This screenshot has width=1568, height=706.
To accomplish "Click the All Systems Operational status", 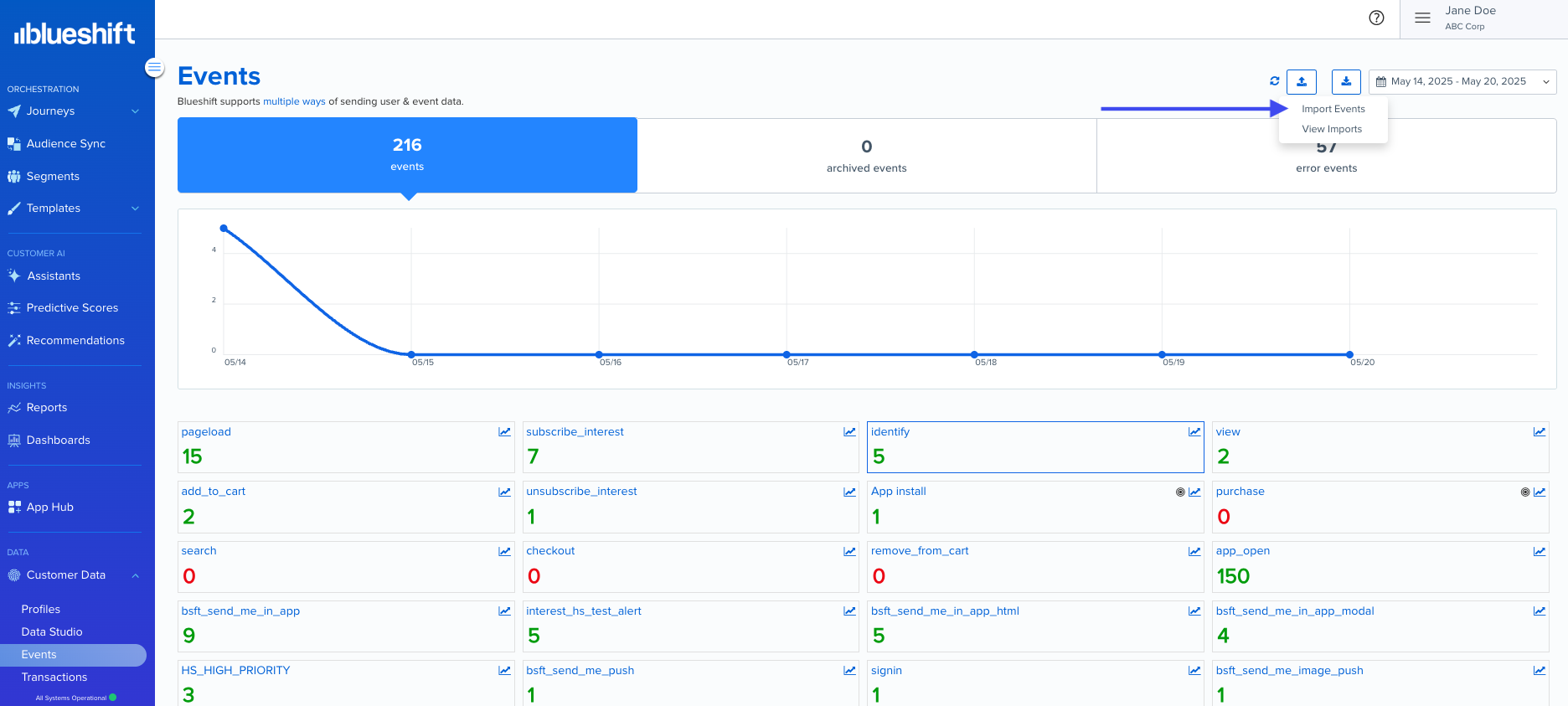I will pyautogui.click(x=75, y=698).
